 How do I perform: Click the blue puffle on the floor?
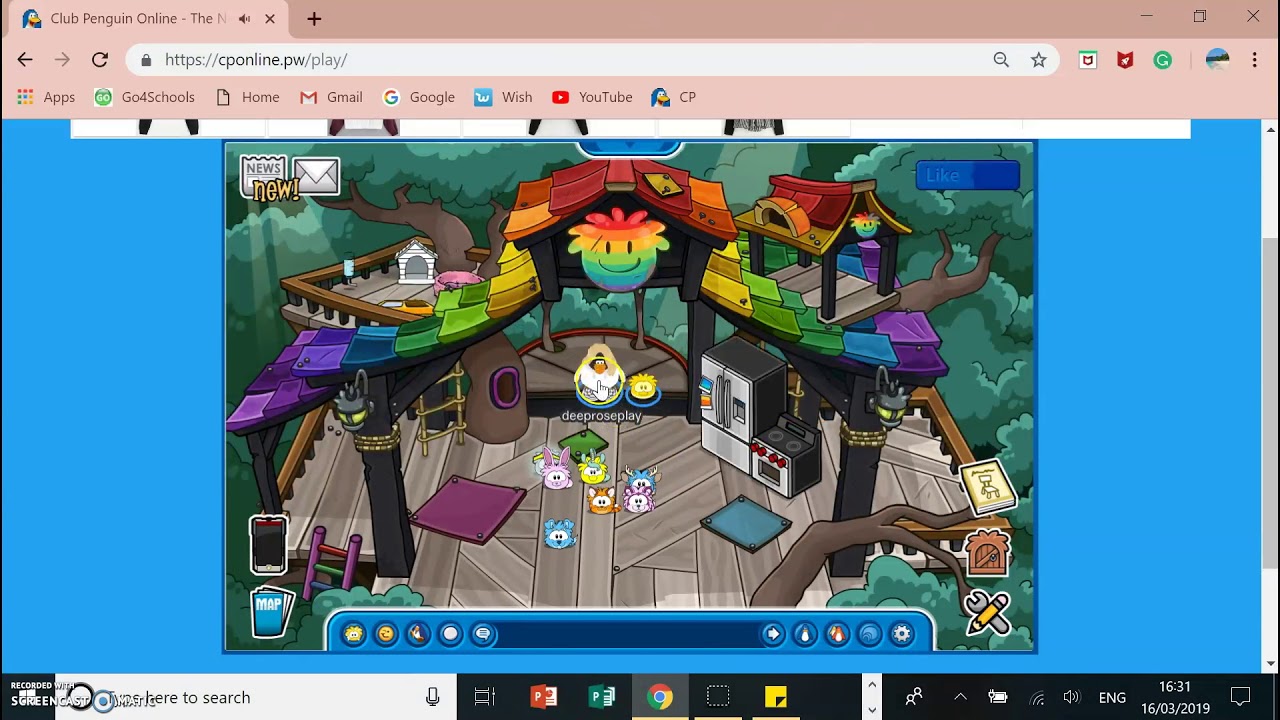click(x=560, y=534)
